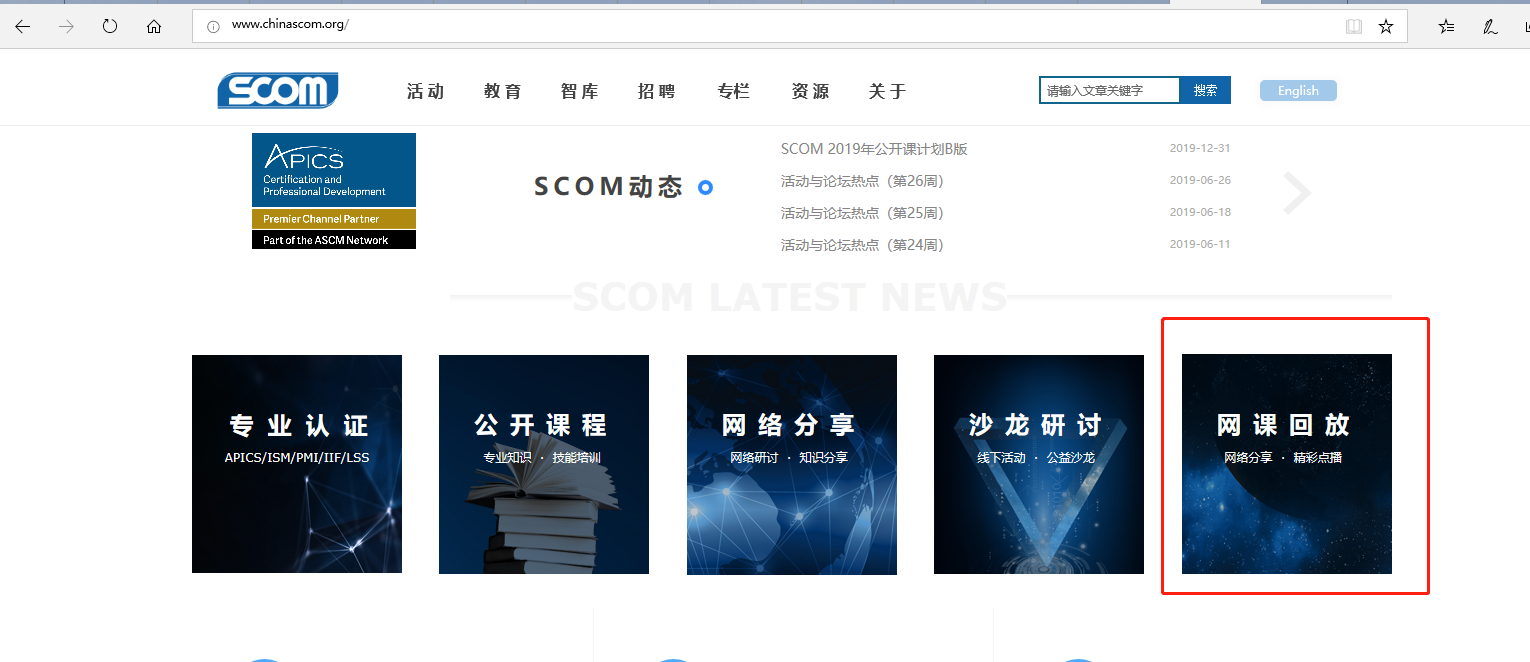
Task: Click the date 2019-06-18
Action: (x=1200, y=212)
